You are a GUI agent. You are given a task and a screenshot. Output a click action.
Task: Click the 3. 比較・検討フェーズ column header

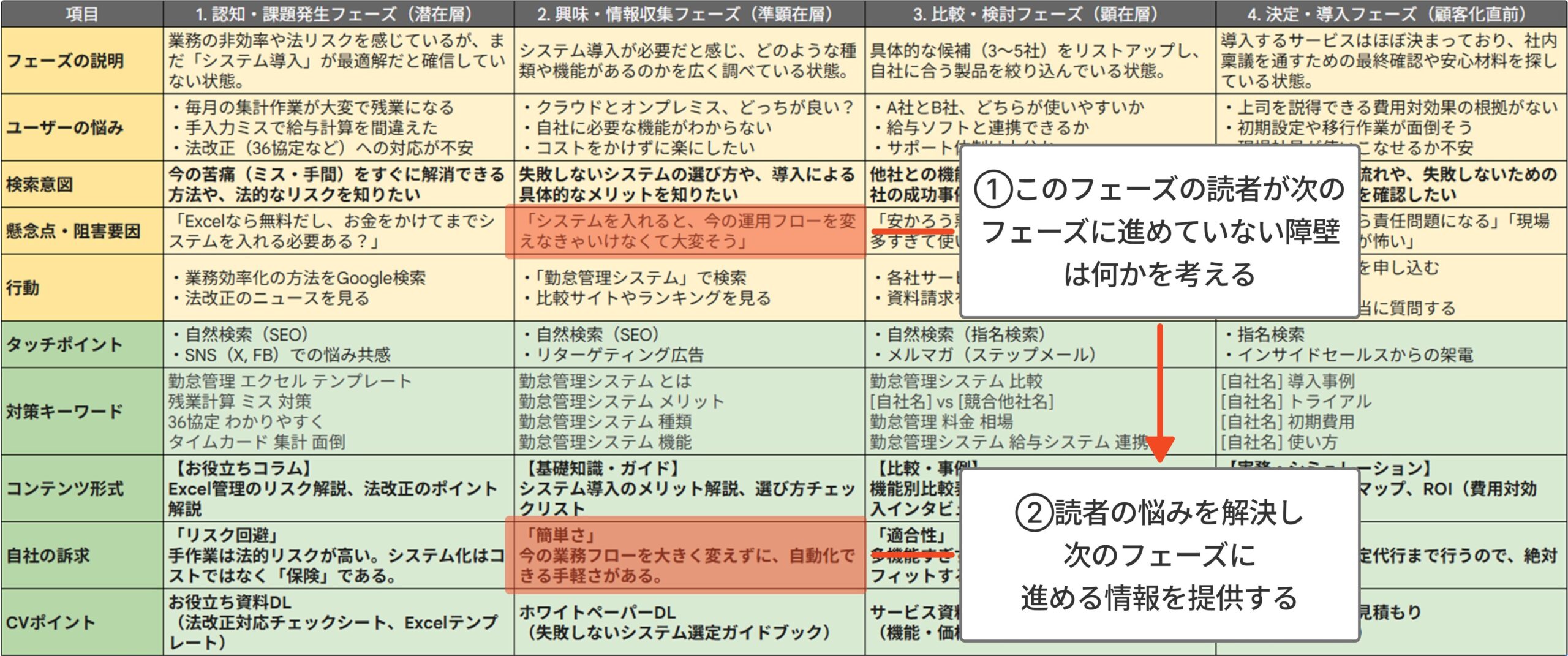pyautogui.click(x=1039, y=13)
